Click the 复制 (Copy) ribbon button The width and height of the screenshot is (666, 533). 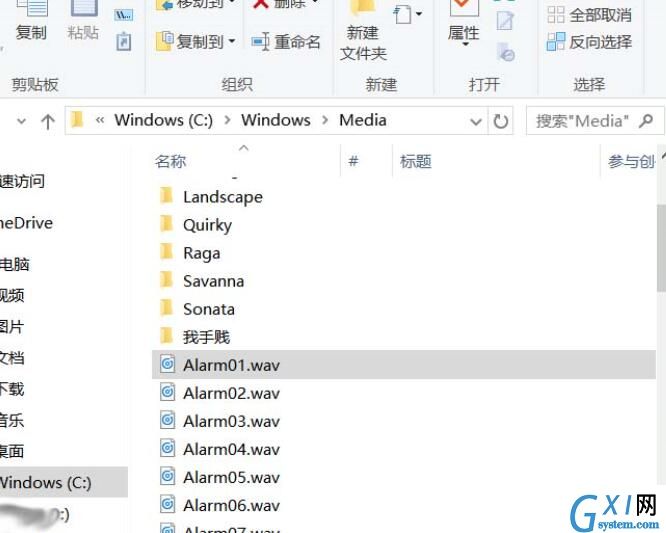tap(31, 21)
